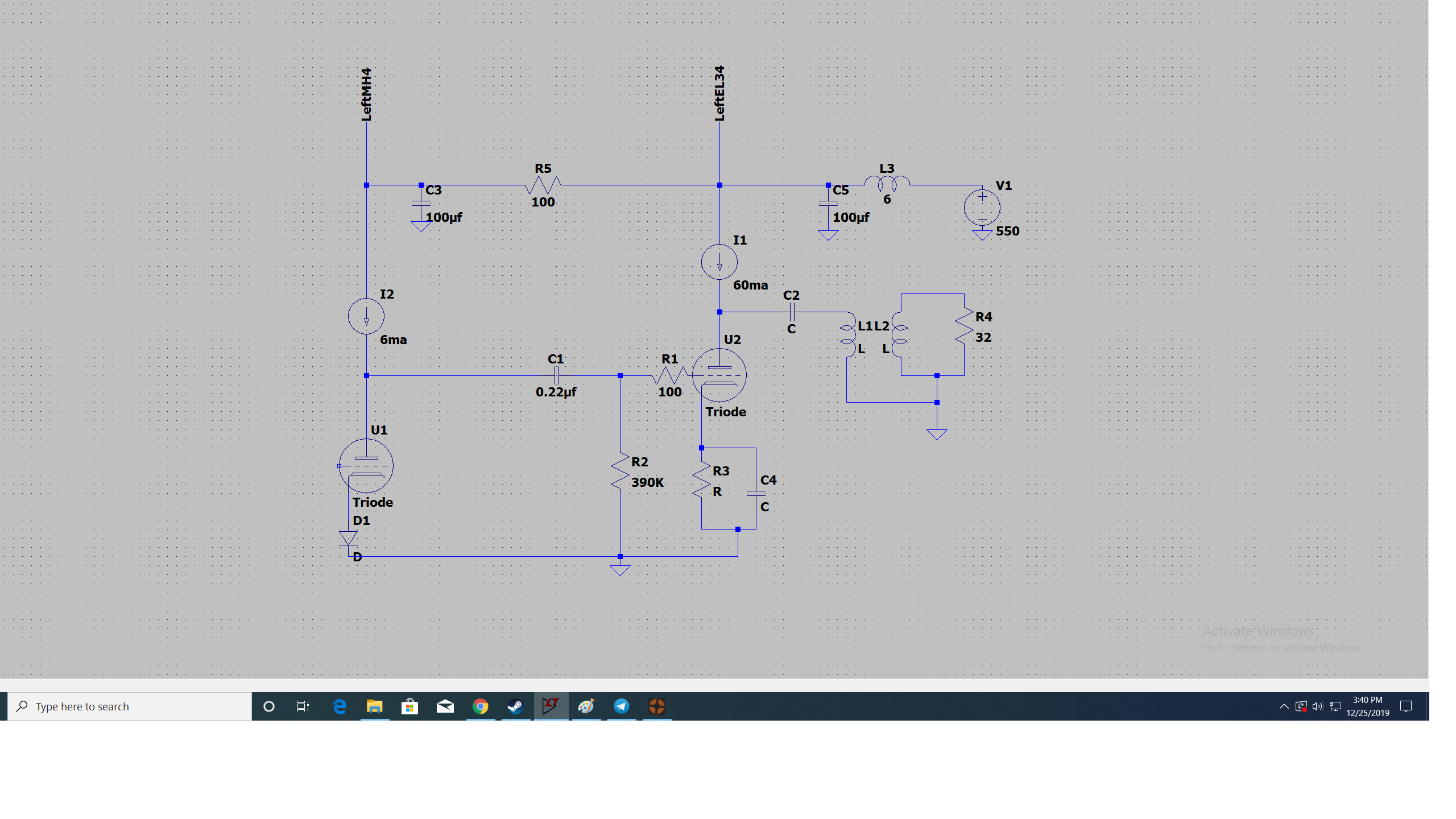Select resistor R2 symbol
Viewport: 1456px width, 819px height.
[x=620, y=471]
